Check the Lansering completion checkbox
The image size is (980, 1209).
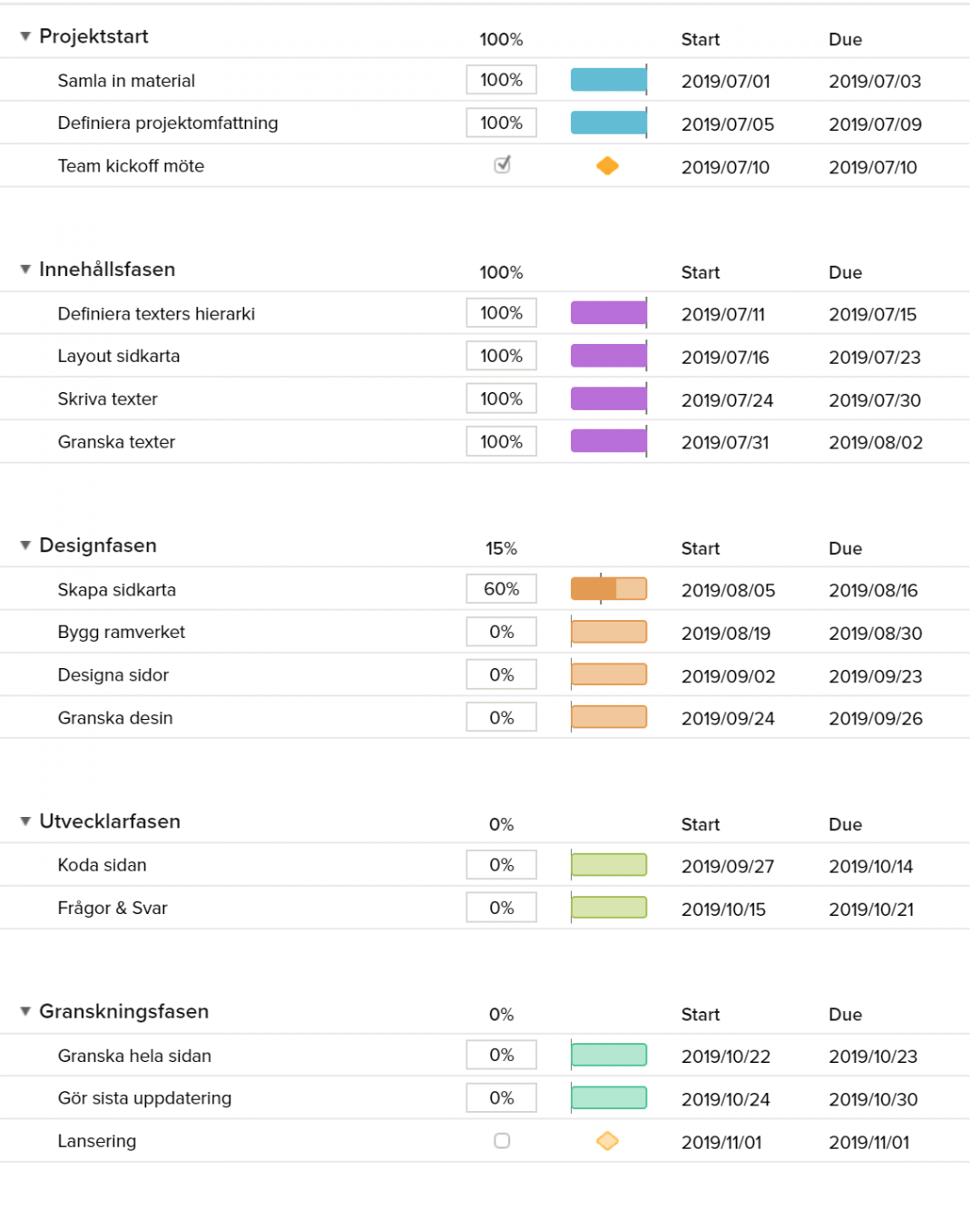click(x=502, y=1141)
